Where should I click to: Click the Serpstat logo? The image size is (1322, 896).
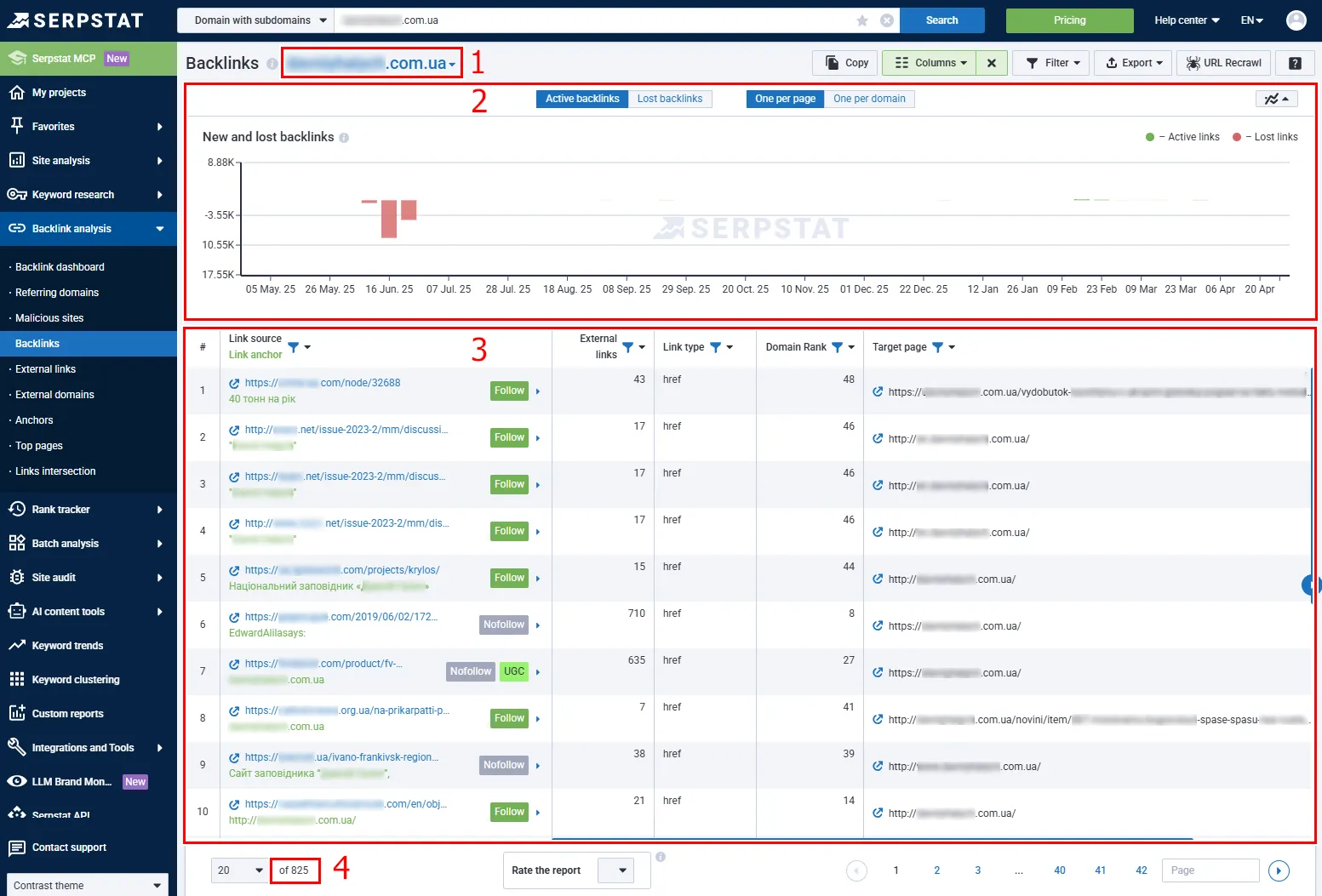(76, 20)
